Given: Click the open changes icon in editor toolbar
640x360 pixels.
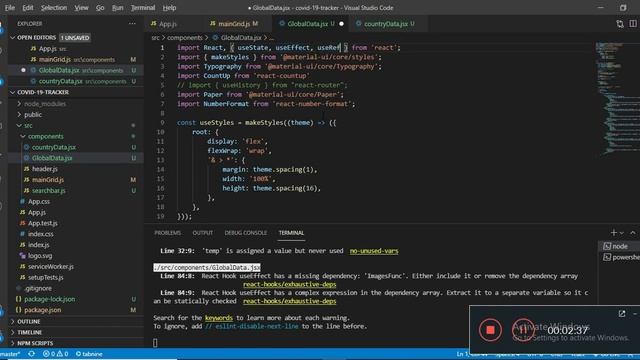Looking at the screenshot, I should 620,24.
